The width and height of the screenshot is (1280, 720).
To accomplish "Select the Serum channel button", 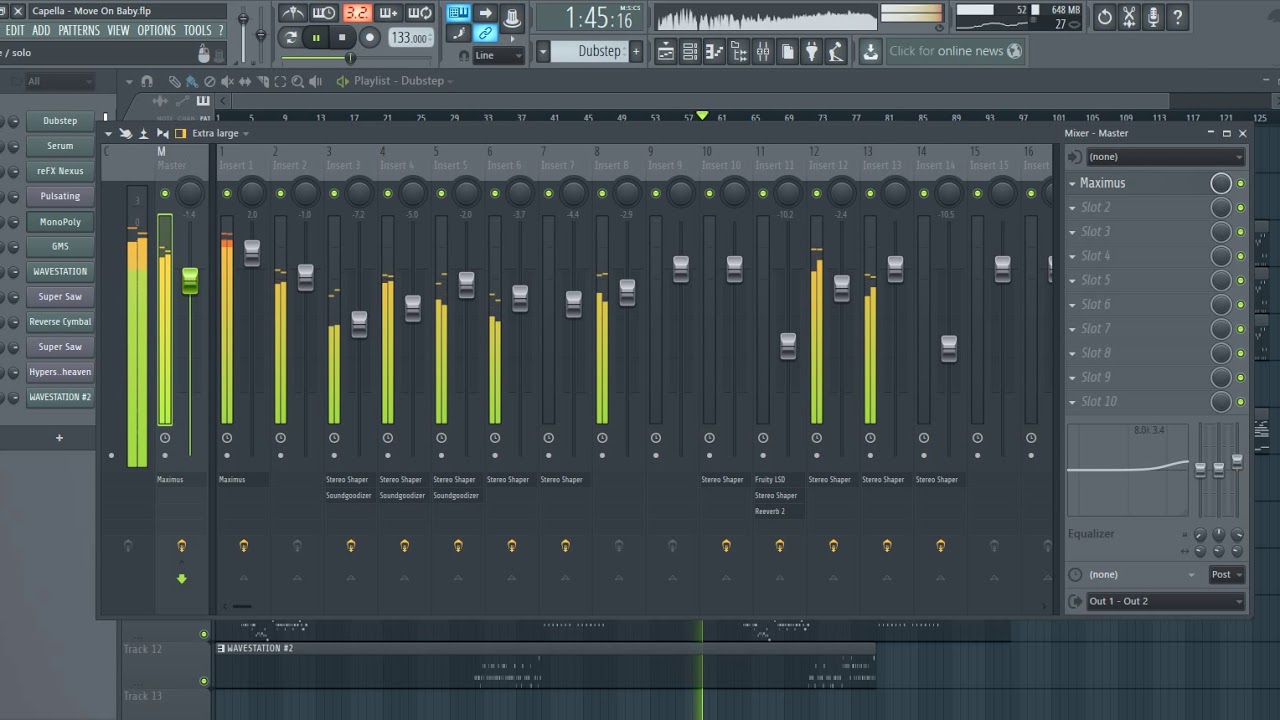I will click(x=60, y=146).
